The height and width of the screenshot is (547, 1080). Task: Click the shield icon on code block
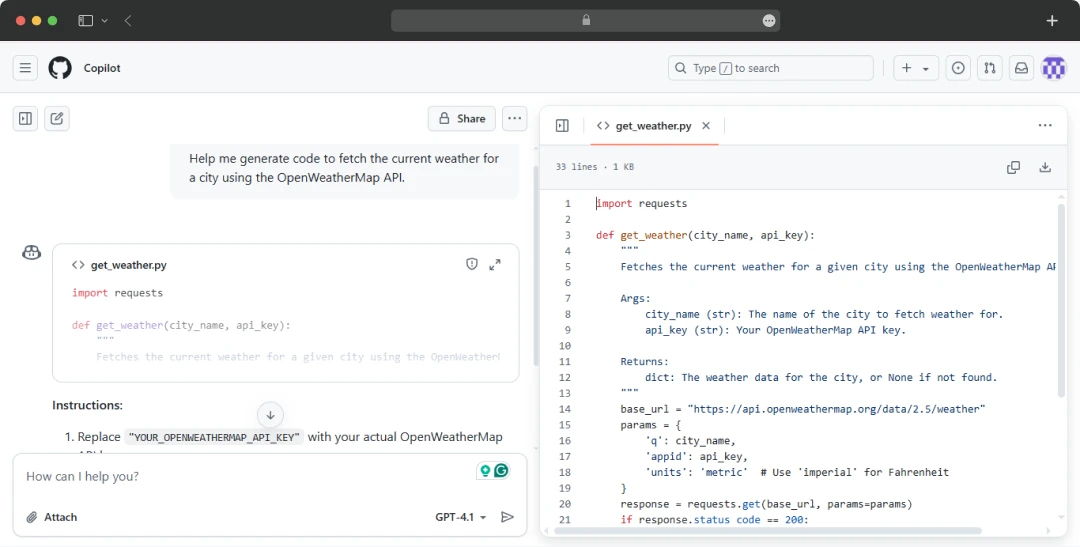pos(472,264)
